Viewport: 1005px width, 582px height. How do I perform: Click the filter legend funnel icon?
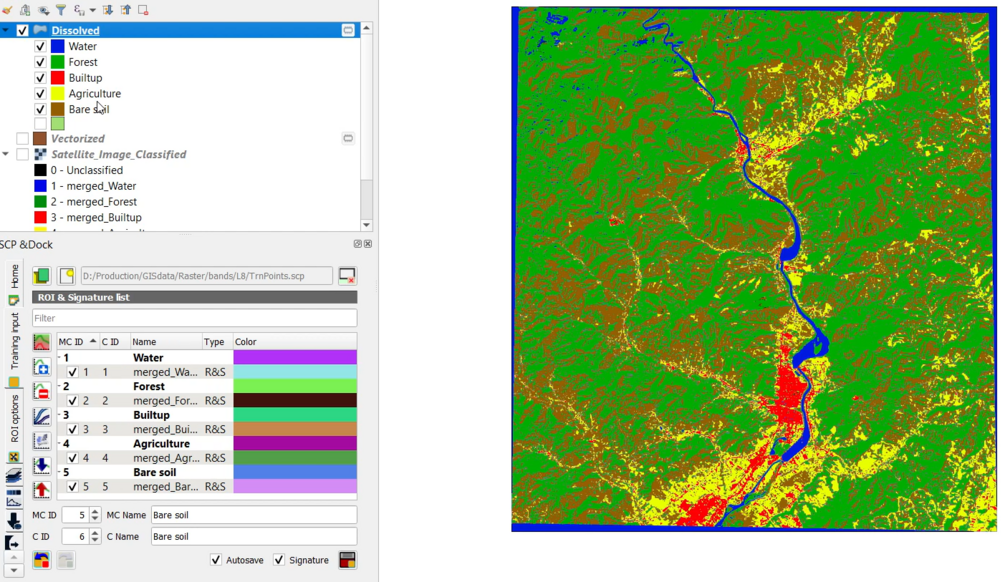coord(61,10)
